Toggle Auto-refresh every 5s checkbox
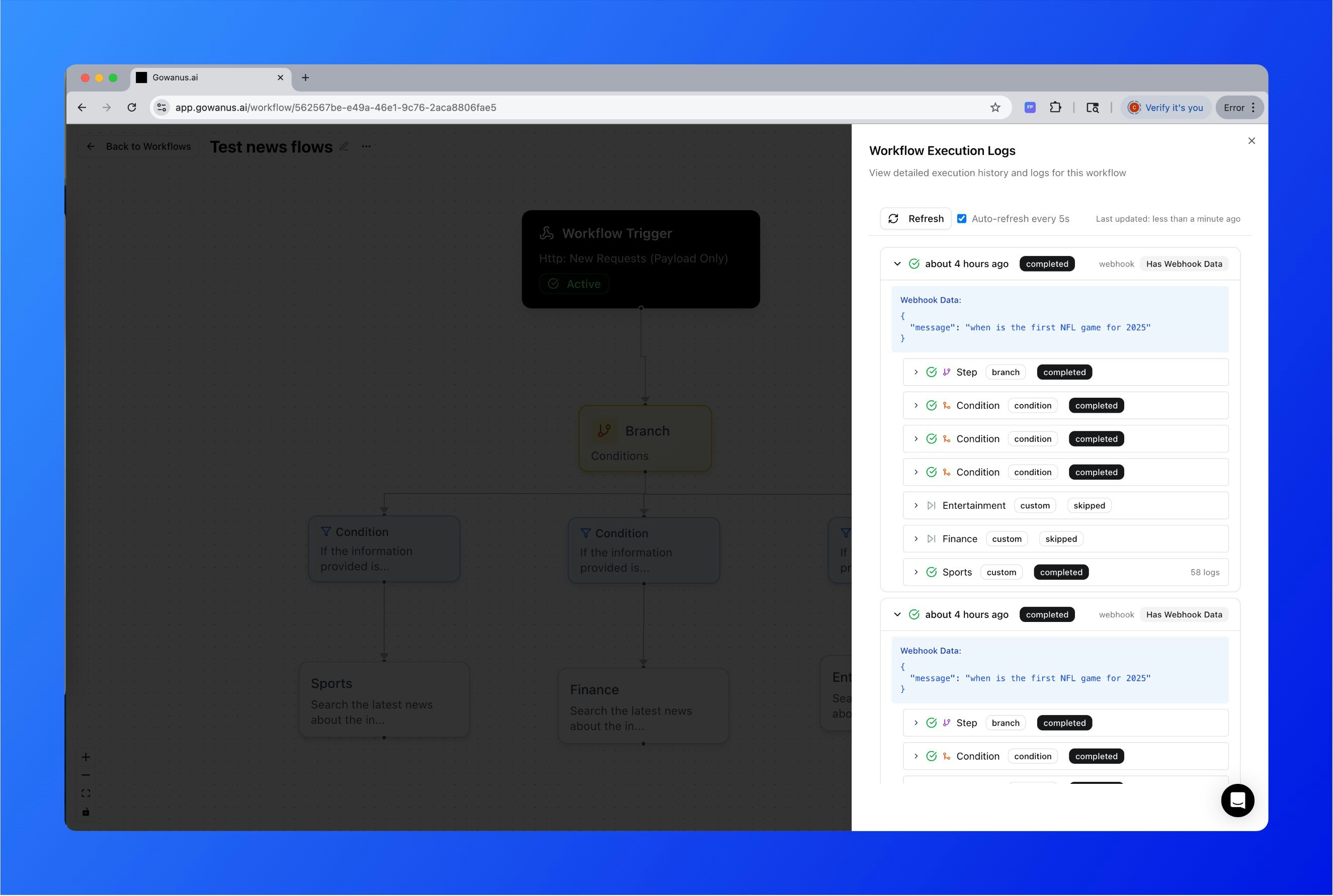This screenshot has height=896, width=1333. [961, 219]
